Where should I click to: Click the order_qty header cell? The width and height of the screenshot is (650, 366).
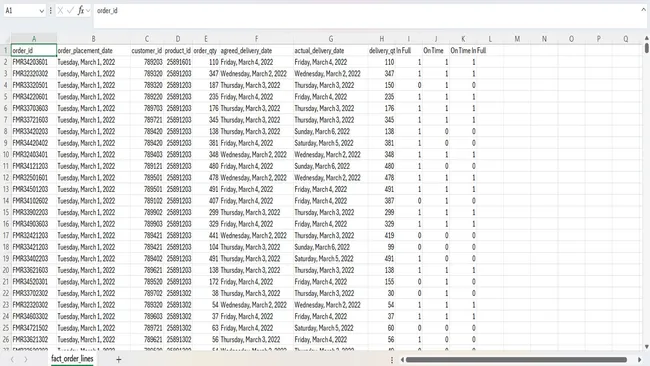(x=206, y=51)
